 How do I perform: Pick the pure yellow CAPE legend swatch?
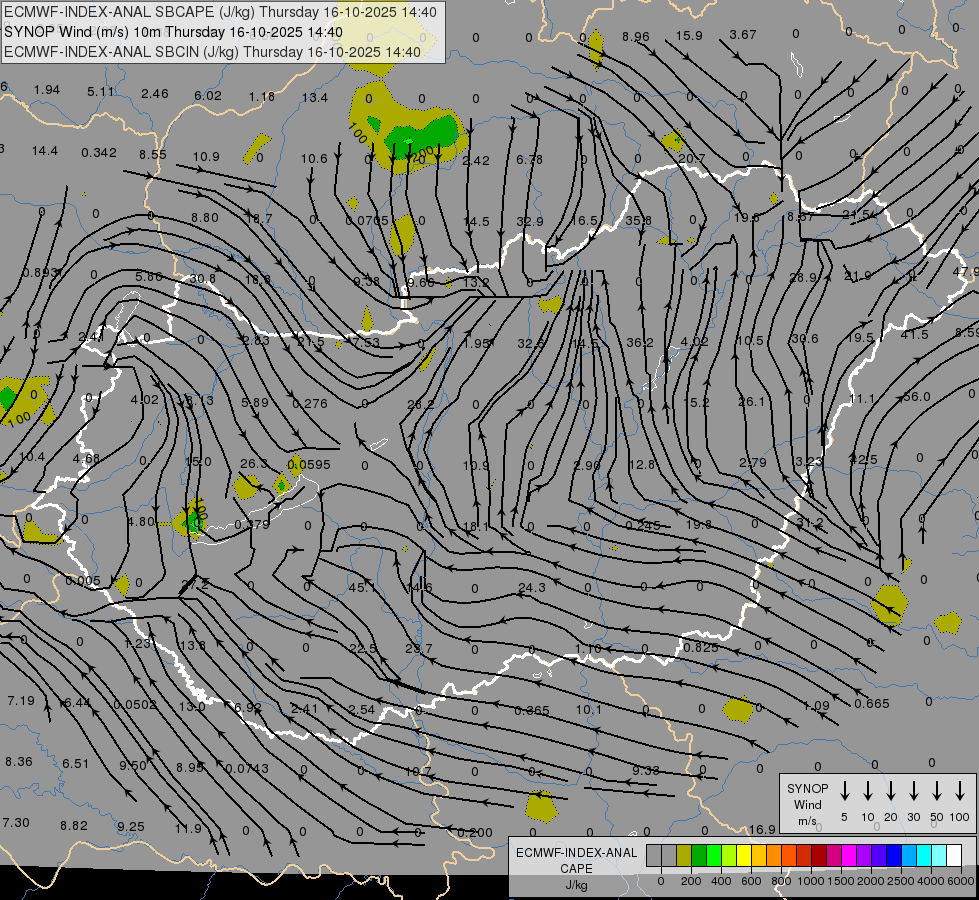(744, 855)
